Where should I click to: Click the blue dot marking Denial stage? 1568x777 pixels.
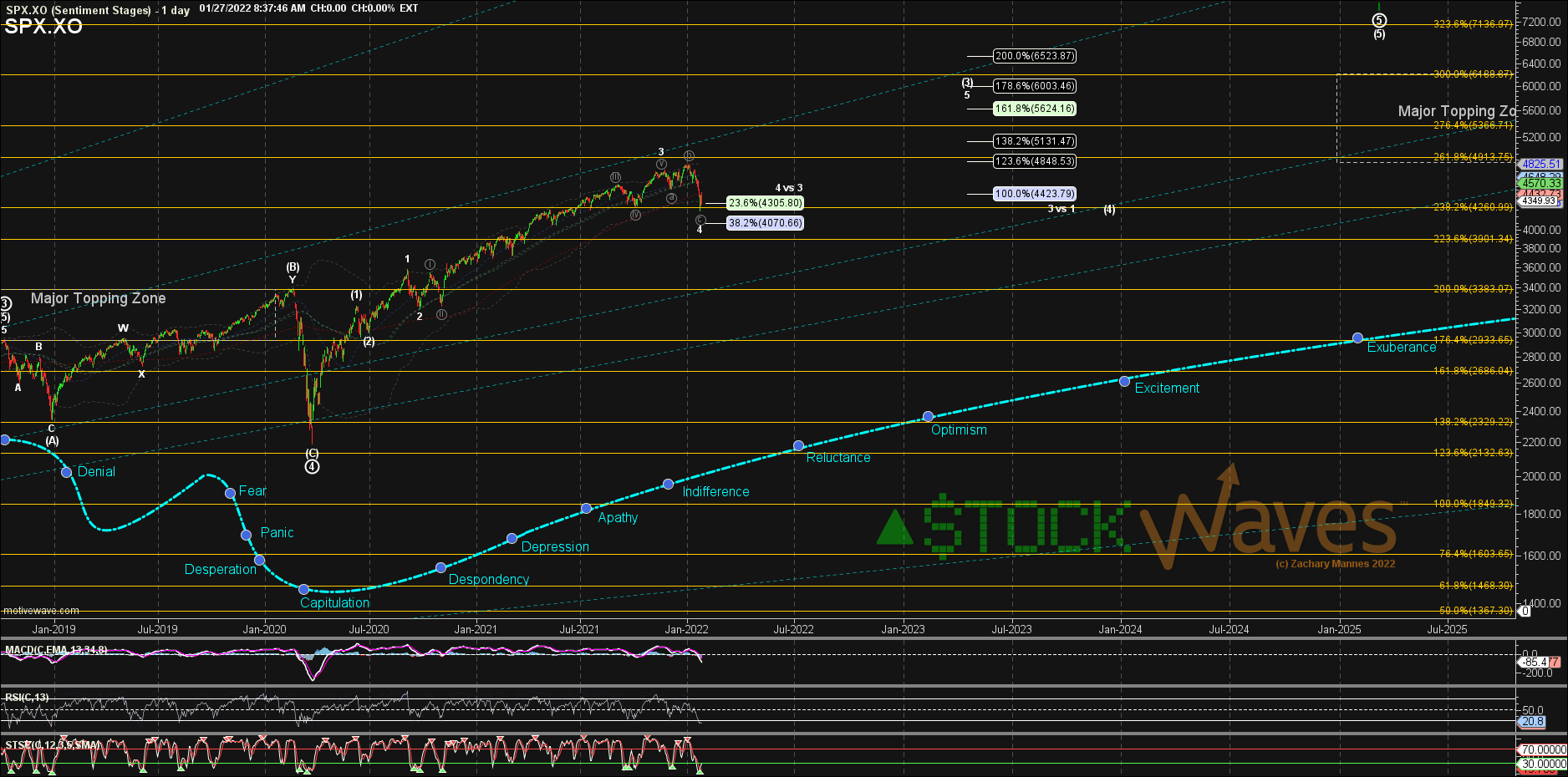coord(67,472)
